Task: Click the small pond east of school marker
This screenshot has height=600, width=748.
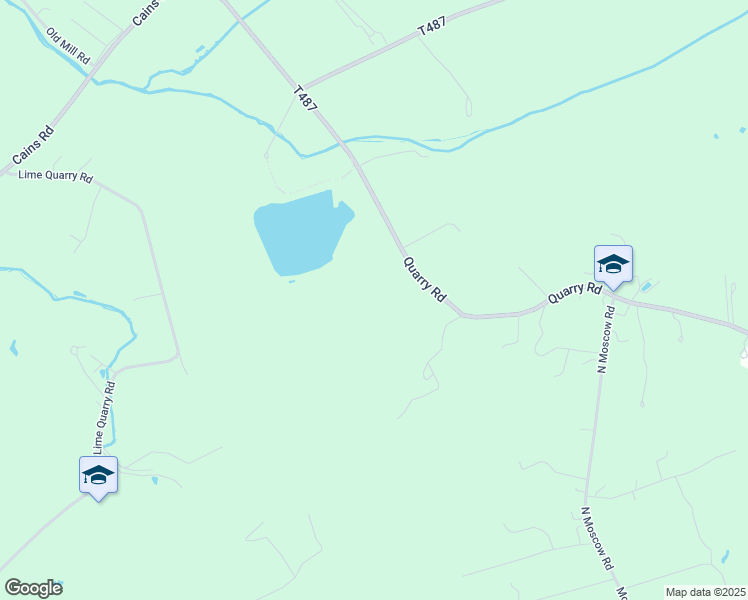Action: click(x=645, y=287)
